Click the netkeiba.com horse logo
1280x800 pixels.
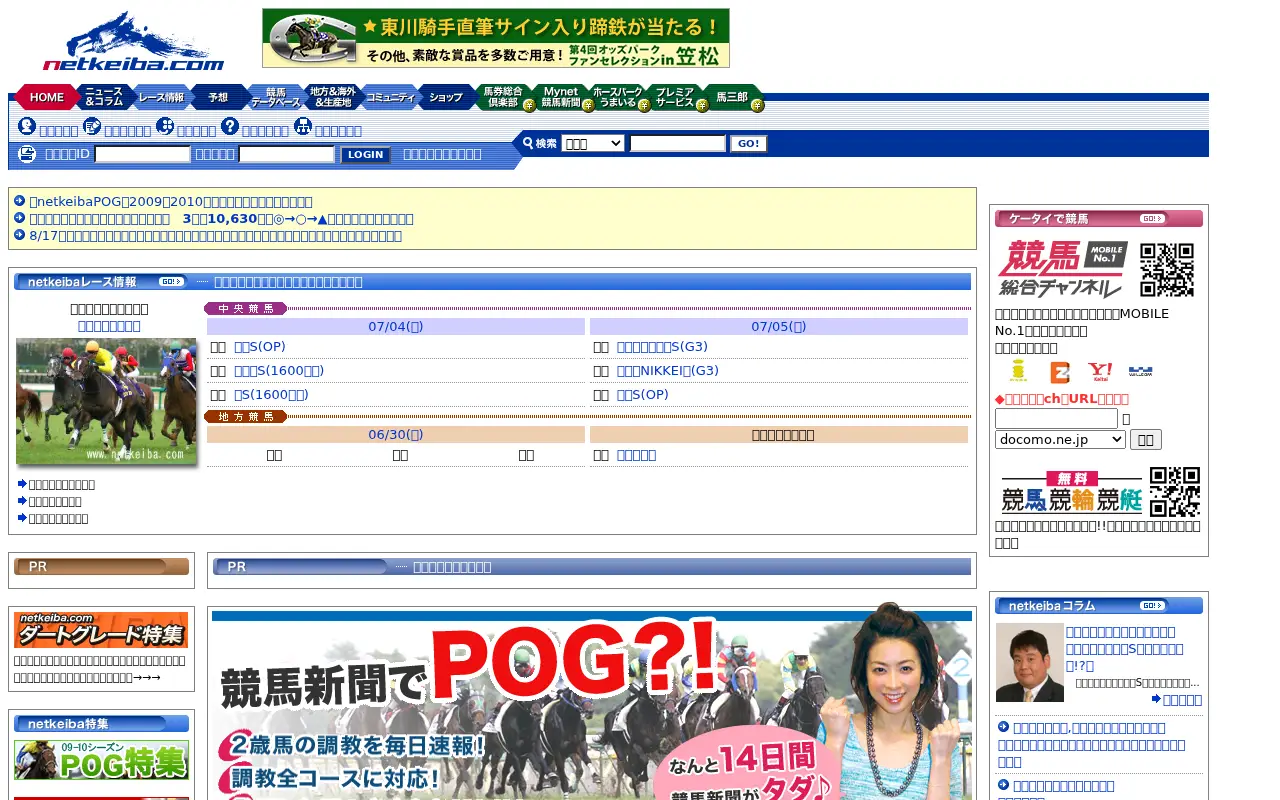point(133,41)
